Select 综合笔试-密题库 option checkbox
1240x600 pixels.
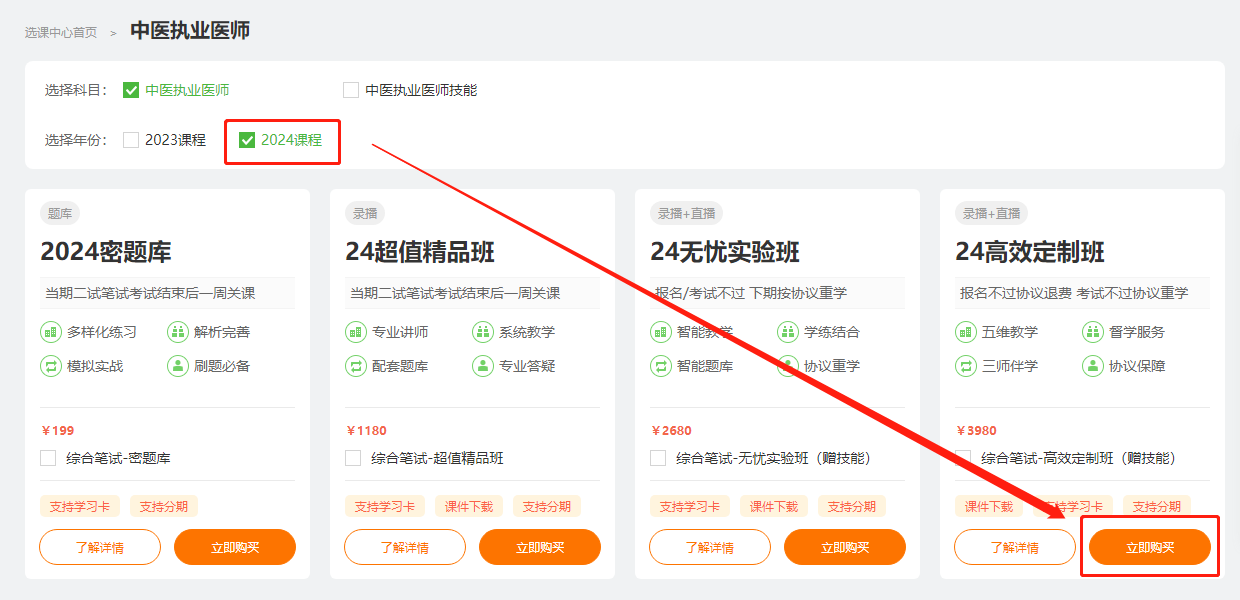pos(48,458)
